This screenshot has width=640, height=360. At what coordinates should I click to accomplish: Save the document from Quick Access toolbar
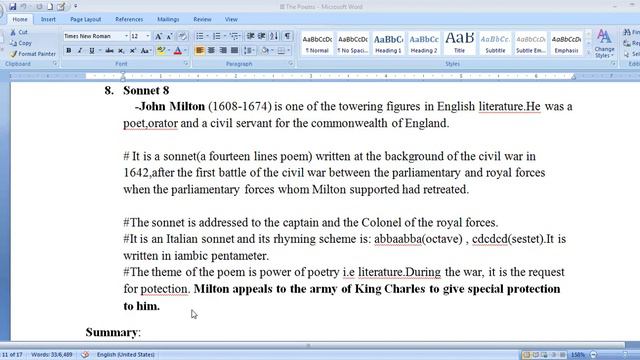[13, 7]
